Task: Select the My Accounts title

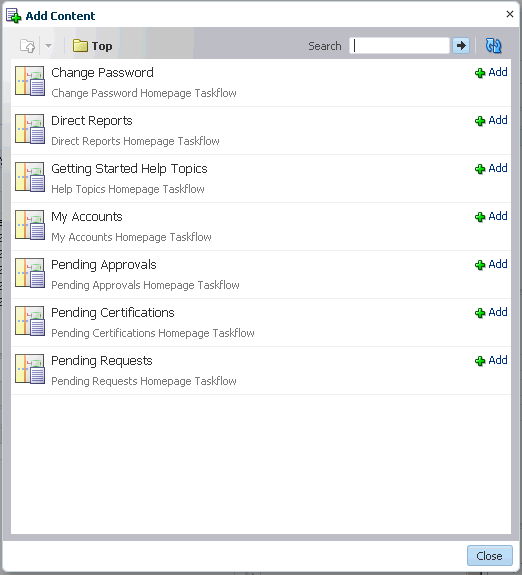Action: [x=87, y=217]
